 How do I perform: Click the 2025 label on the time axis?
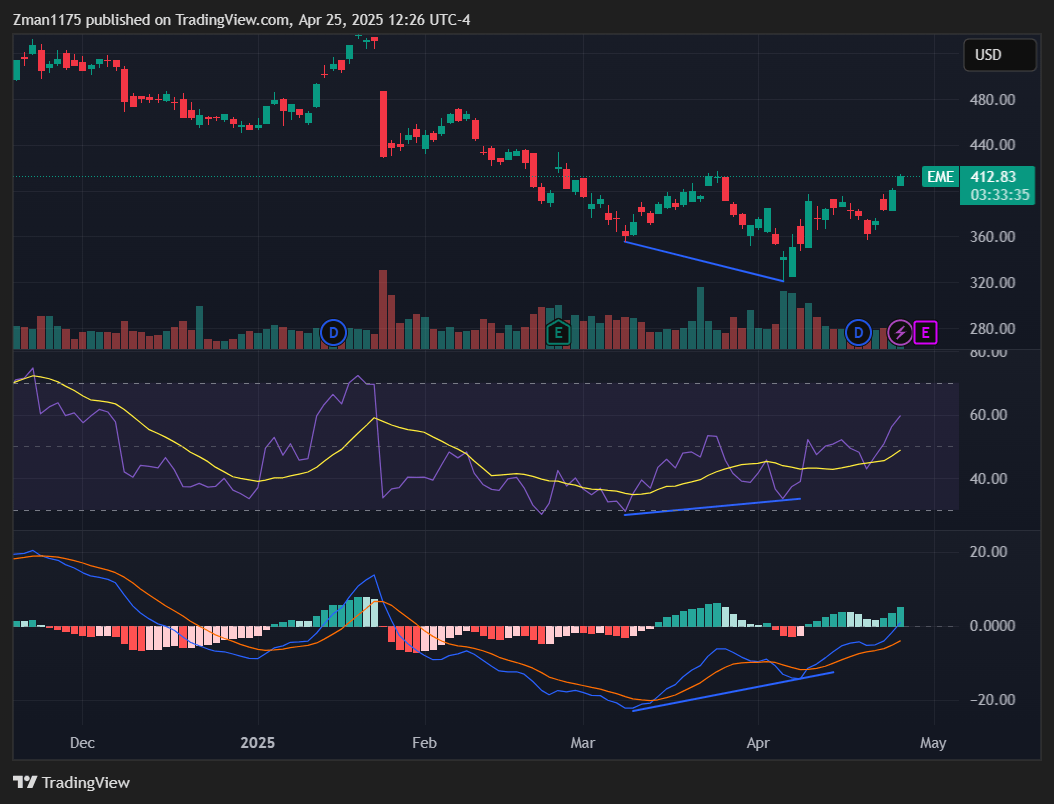coord(258,743)
